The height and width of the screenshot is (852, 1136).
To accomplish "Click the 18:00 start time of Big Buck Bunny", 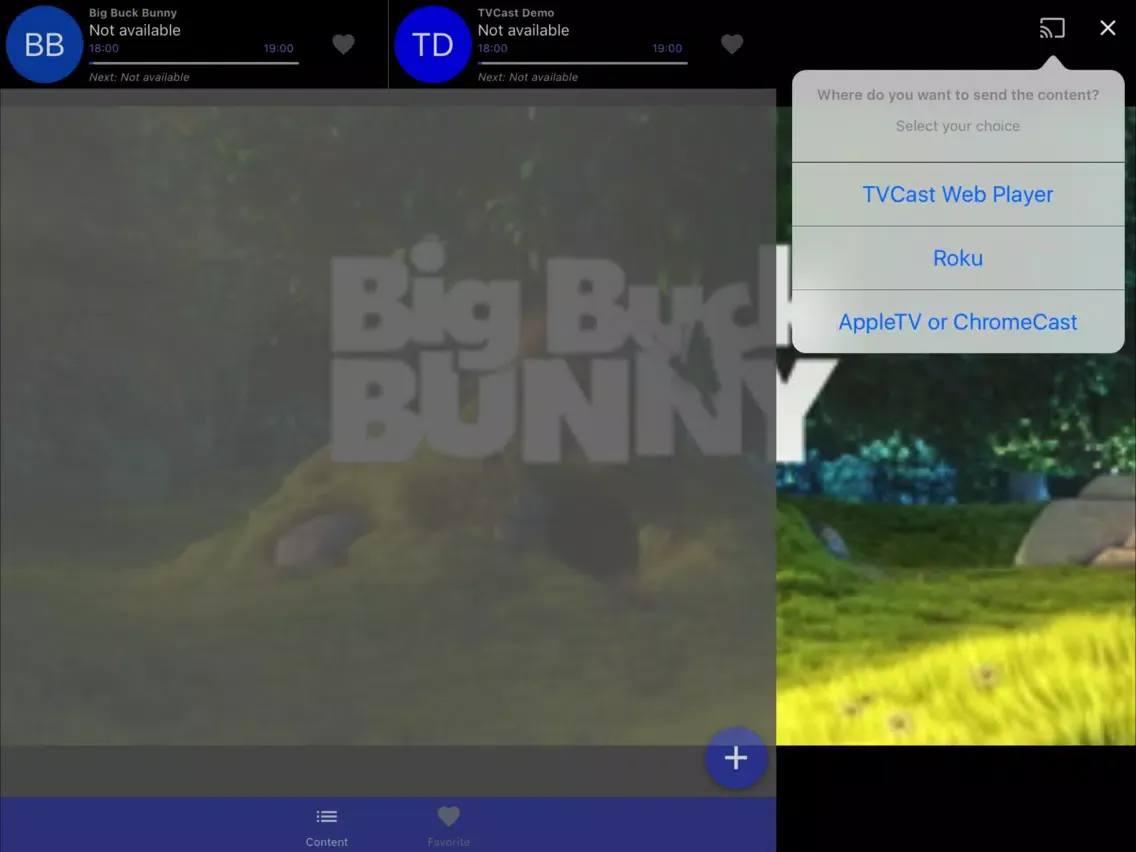I will point(104,49).
